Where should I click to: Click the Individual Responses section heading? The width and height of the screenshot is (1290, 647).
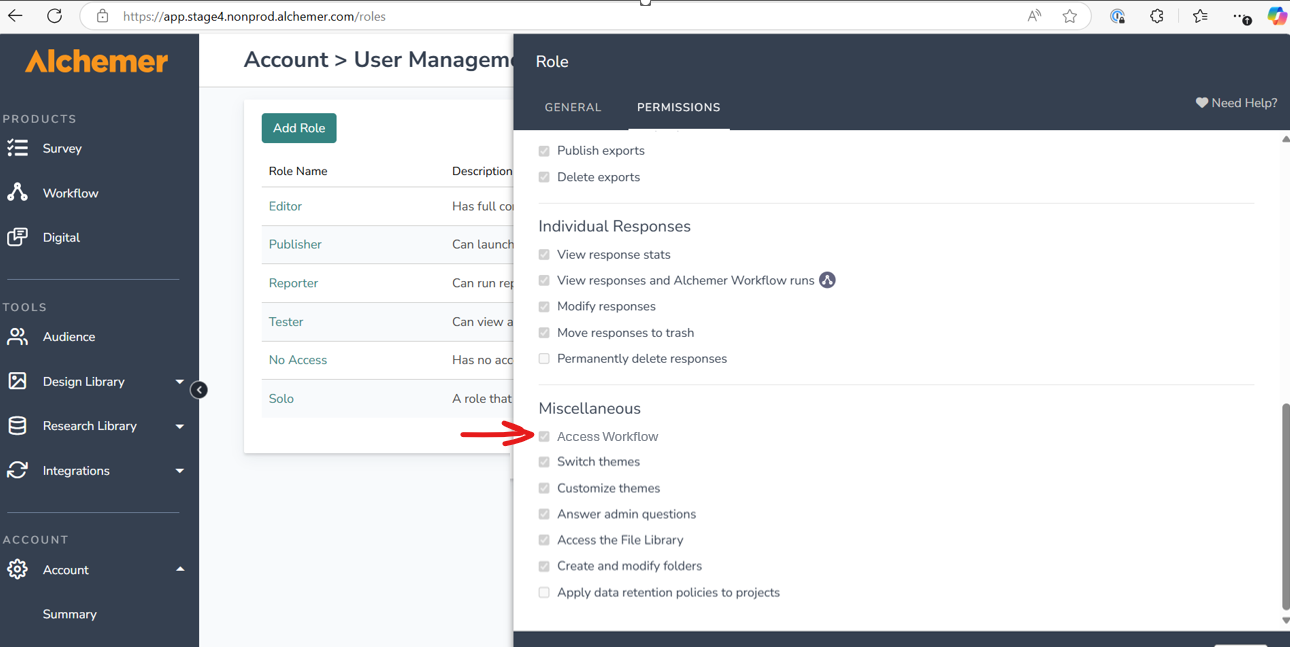coord(614,226)
